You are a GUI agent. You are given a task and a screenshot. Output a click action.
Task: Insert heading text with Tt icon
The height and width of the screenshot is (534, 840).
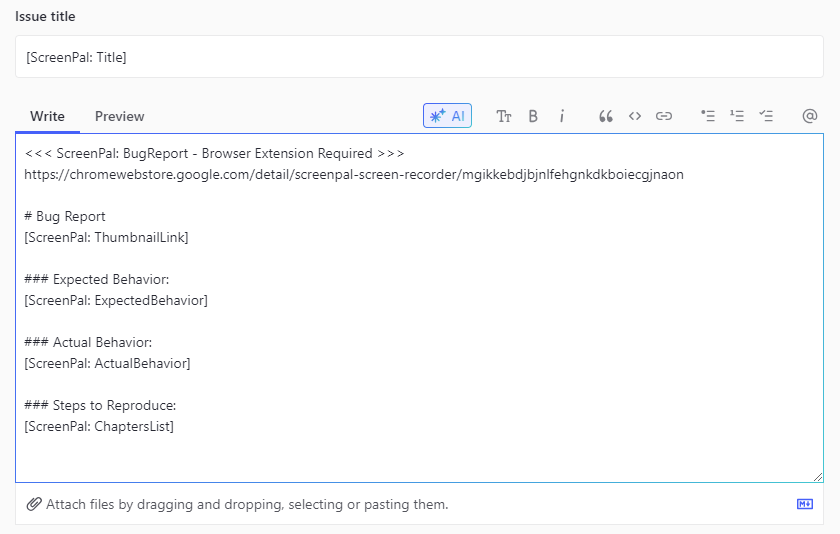[x=504, y=116]
